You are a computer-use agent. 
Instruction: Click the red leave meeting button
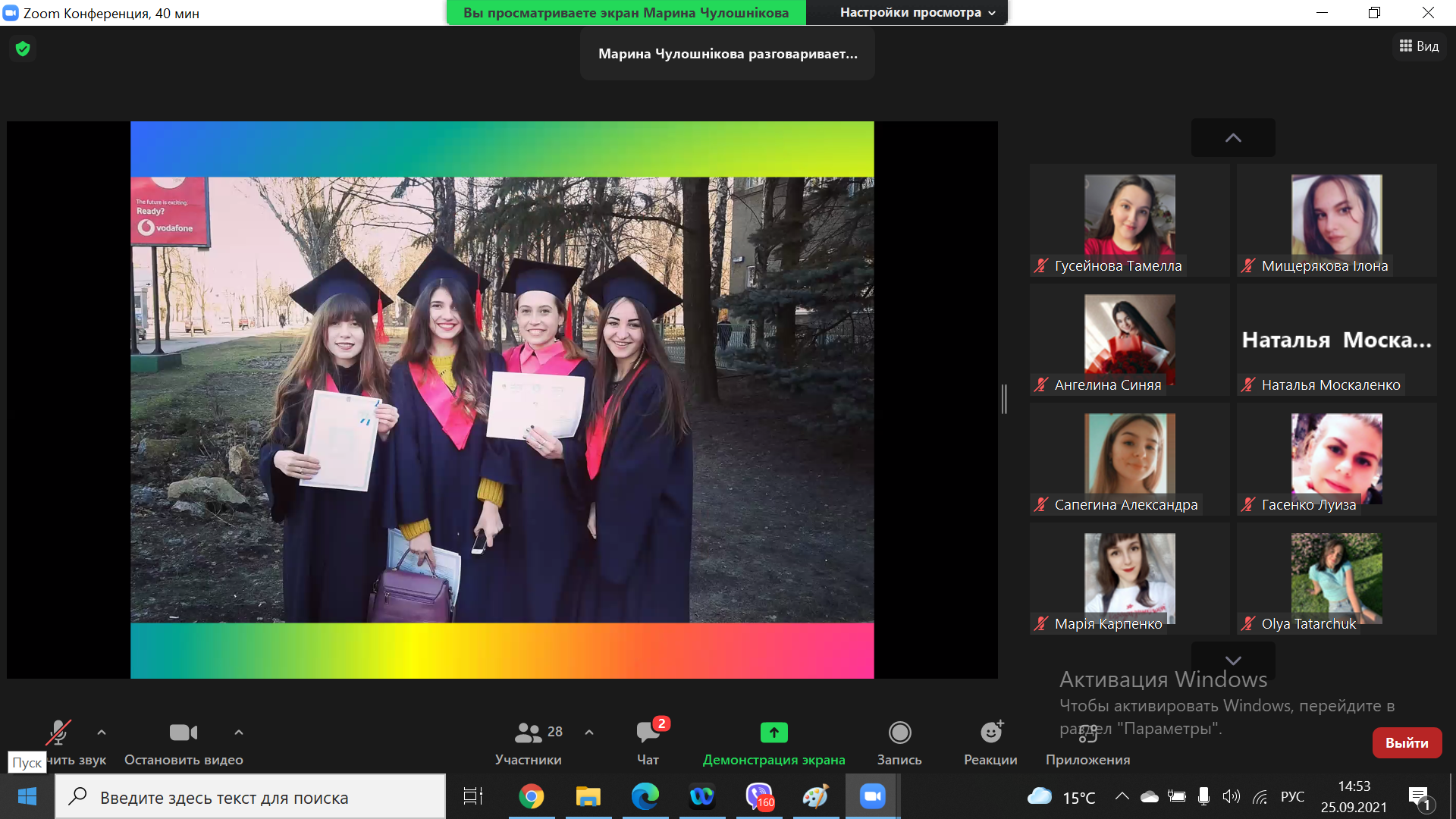coord(1407,743)
